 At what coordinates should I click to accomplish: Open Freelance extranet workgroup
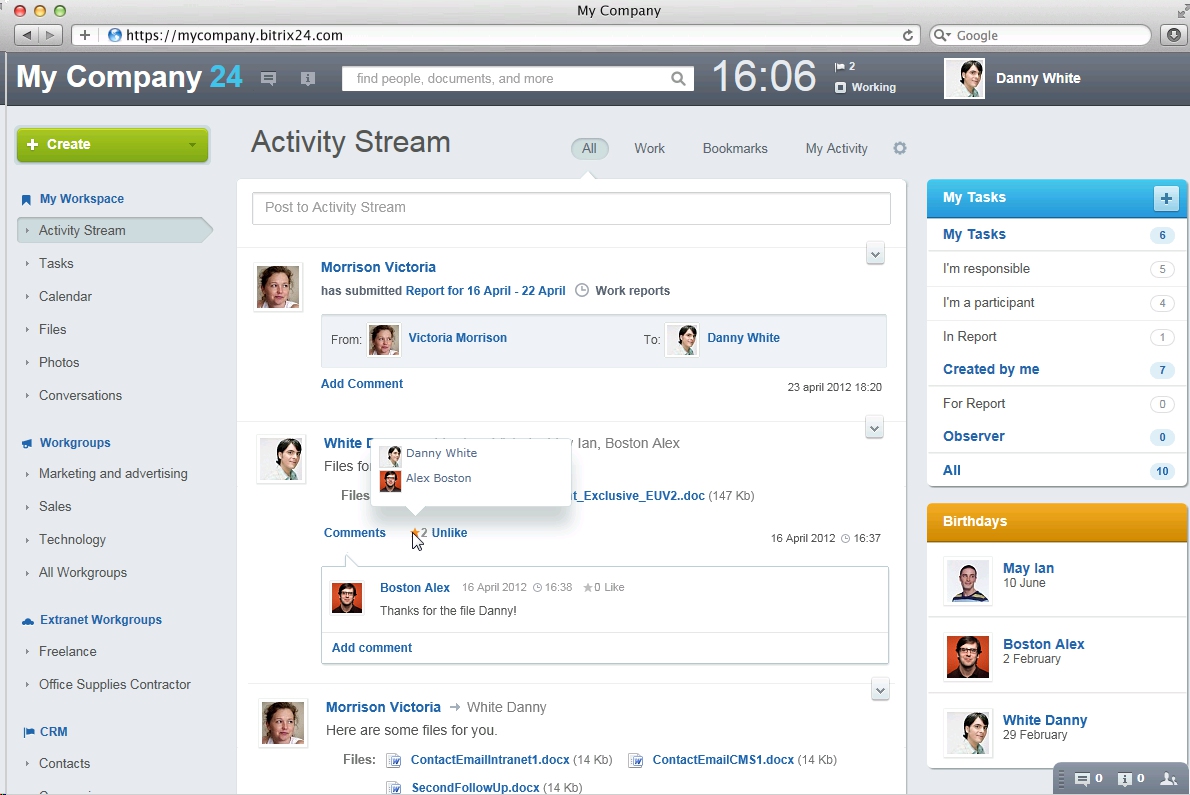[x=68, y=652]
